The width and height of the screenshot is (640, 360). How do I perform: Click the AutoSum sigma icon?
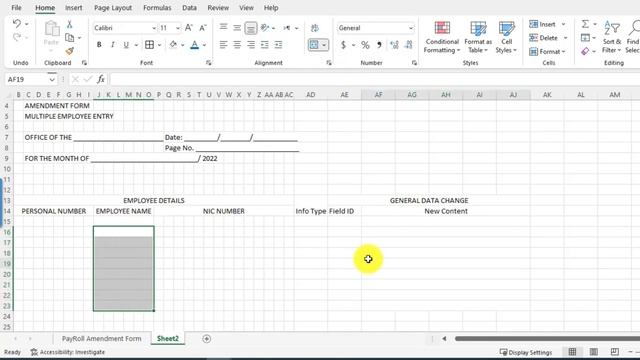[585, 24]
